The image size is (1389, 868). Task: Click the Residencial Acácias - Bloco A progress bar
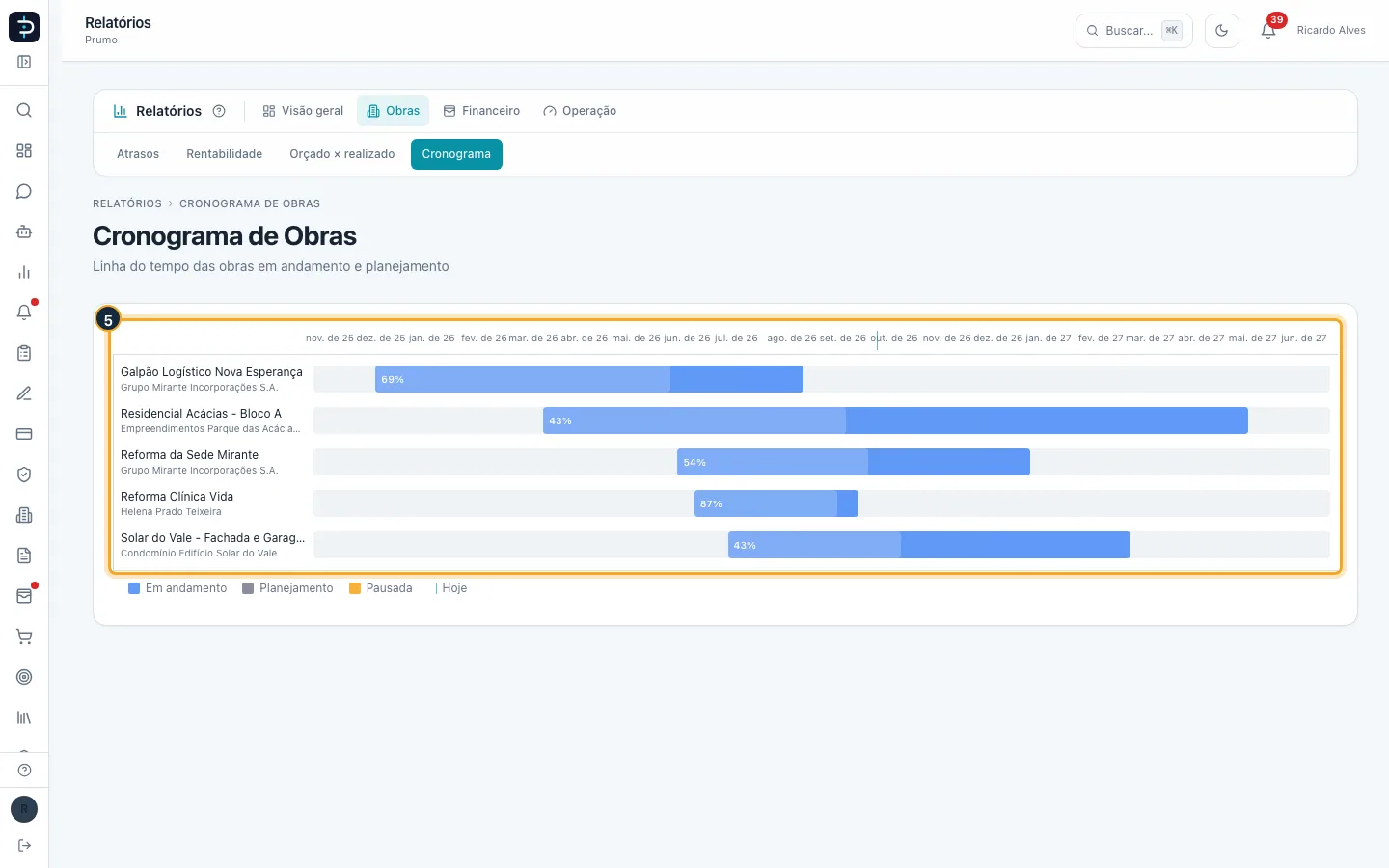click(895, 420)
